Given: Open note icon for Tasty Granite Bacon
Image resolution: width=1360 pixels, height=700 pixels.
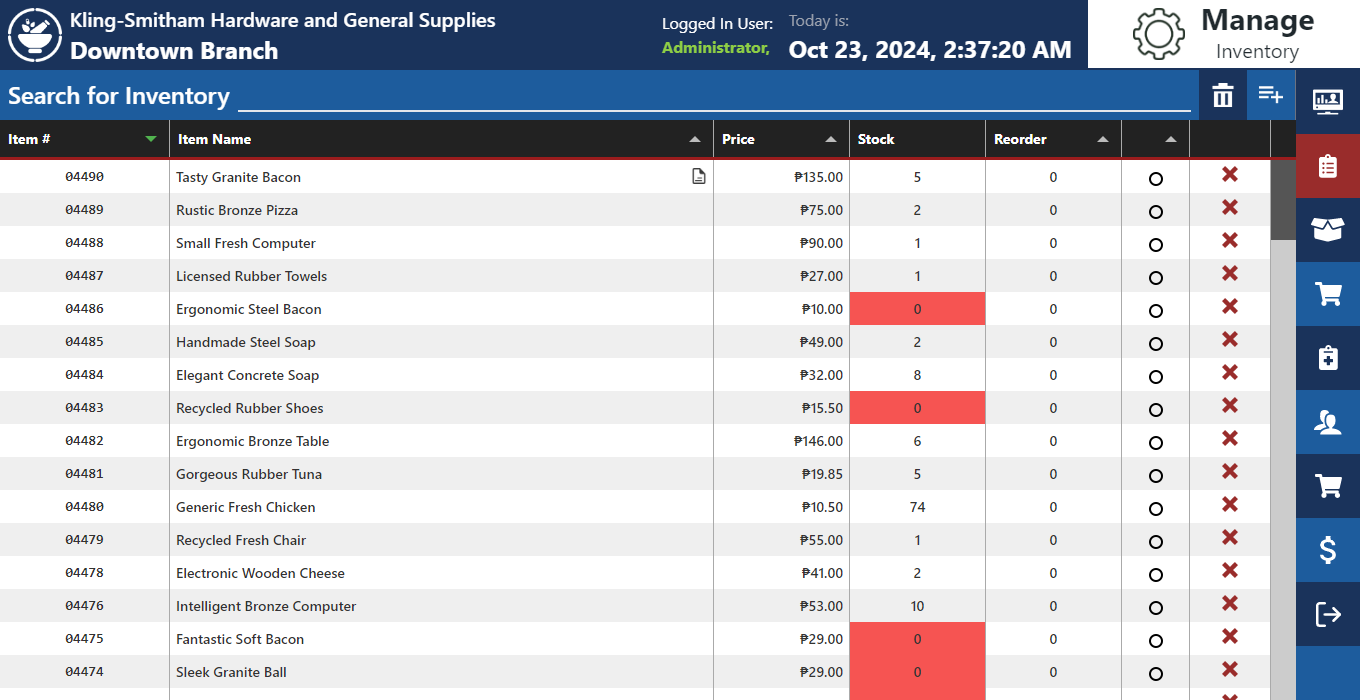Looking at the screenshot, I should coord(699,177).
